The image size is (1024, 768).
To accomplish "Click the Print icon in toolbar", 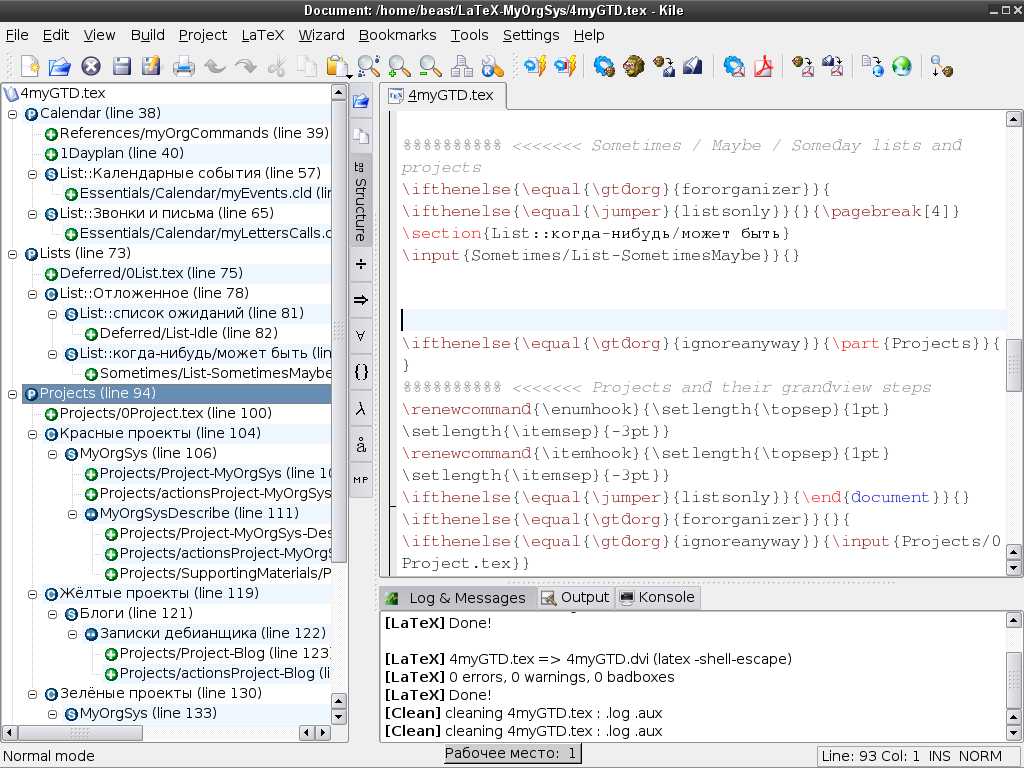I will [x=184, y=67].
